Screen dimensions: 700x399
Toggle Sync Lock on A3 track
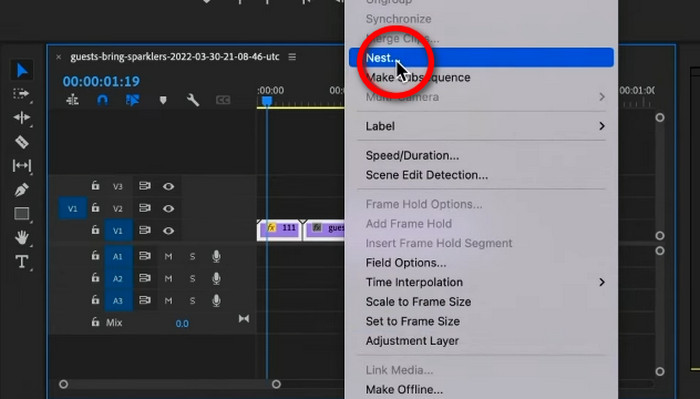[144, 300]
